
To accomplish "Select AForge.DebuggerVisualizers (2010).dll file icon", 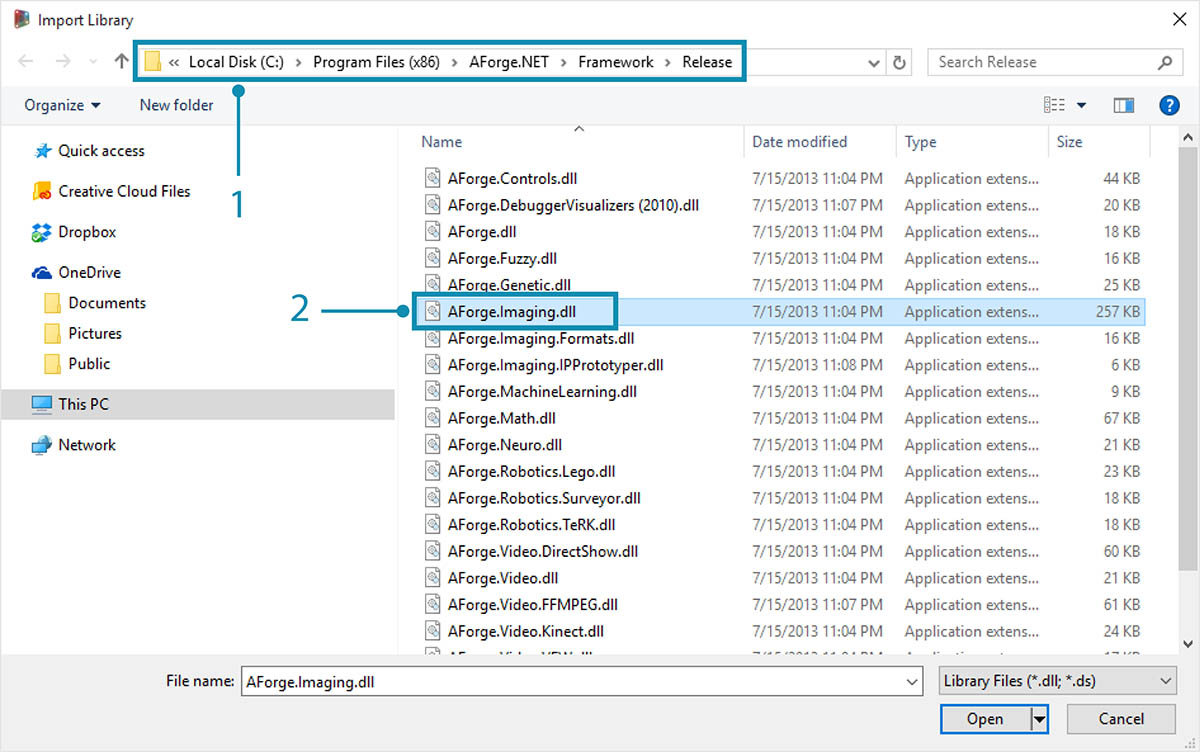I will [x=433, y=205].
